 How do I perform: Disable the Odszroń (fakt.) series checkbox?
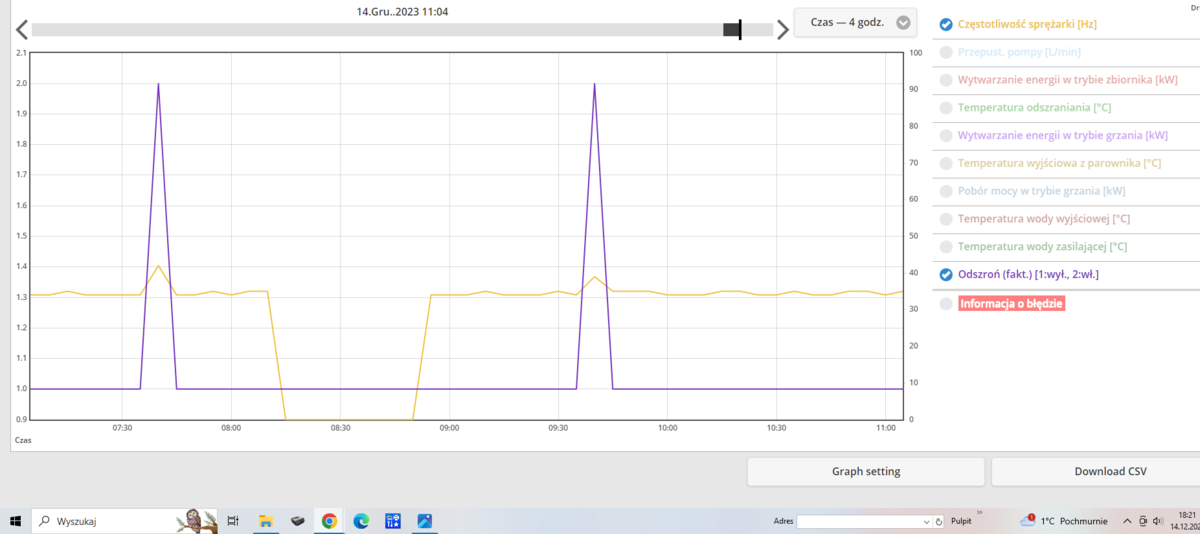pos(946,274)
